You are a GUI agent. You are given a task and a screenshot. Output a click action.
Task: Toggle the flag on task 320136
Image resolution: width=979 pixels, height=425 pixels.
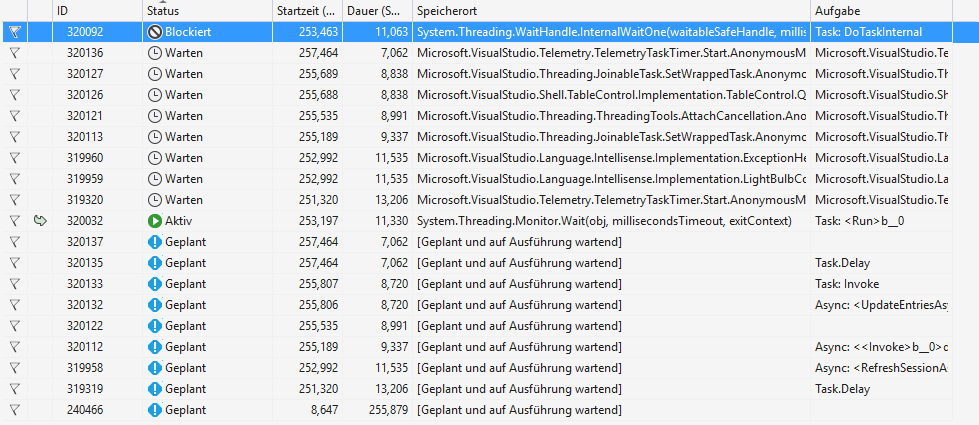click(15, 53)
